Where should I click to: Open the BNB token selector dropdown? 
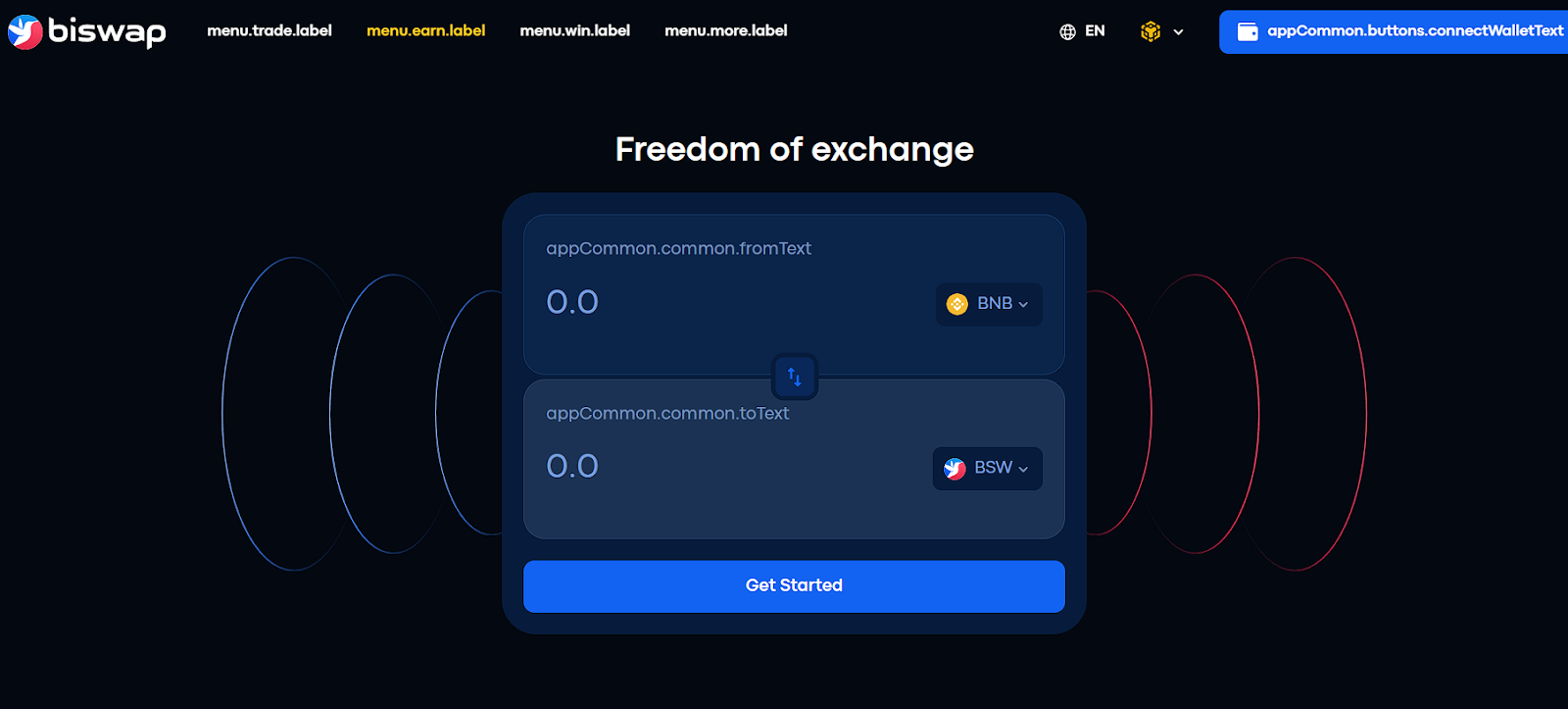point(989,304)
